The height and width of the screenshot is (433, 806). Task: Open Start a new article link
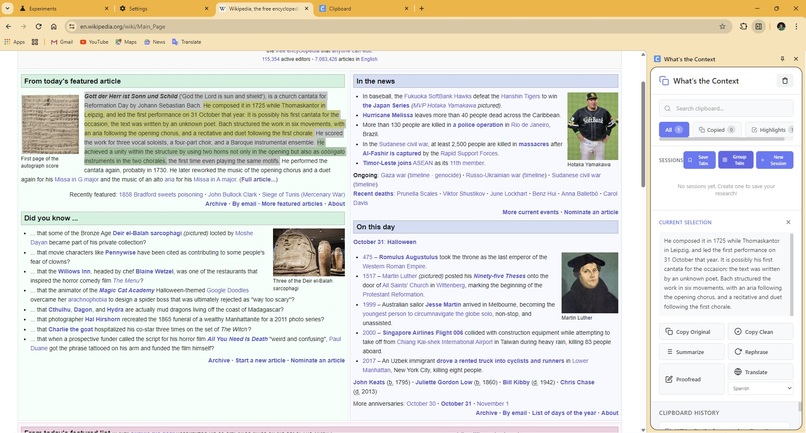[x=260, y=360]
